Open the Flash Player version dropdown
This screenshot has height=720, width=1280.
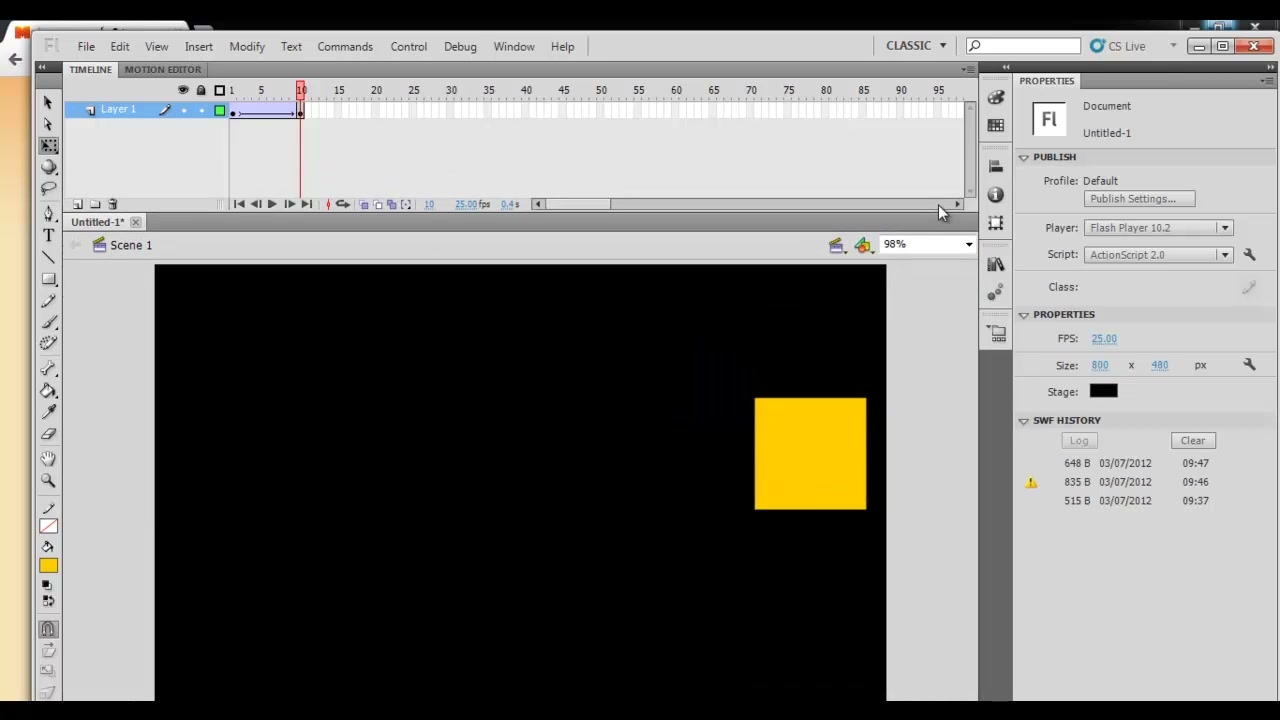[x=1158, y=228]
